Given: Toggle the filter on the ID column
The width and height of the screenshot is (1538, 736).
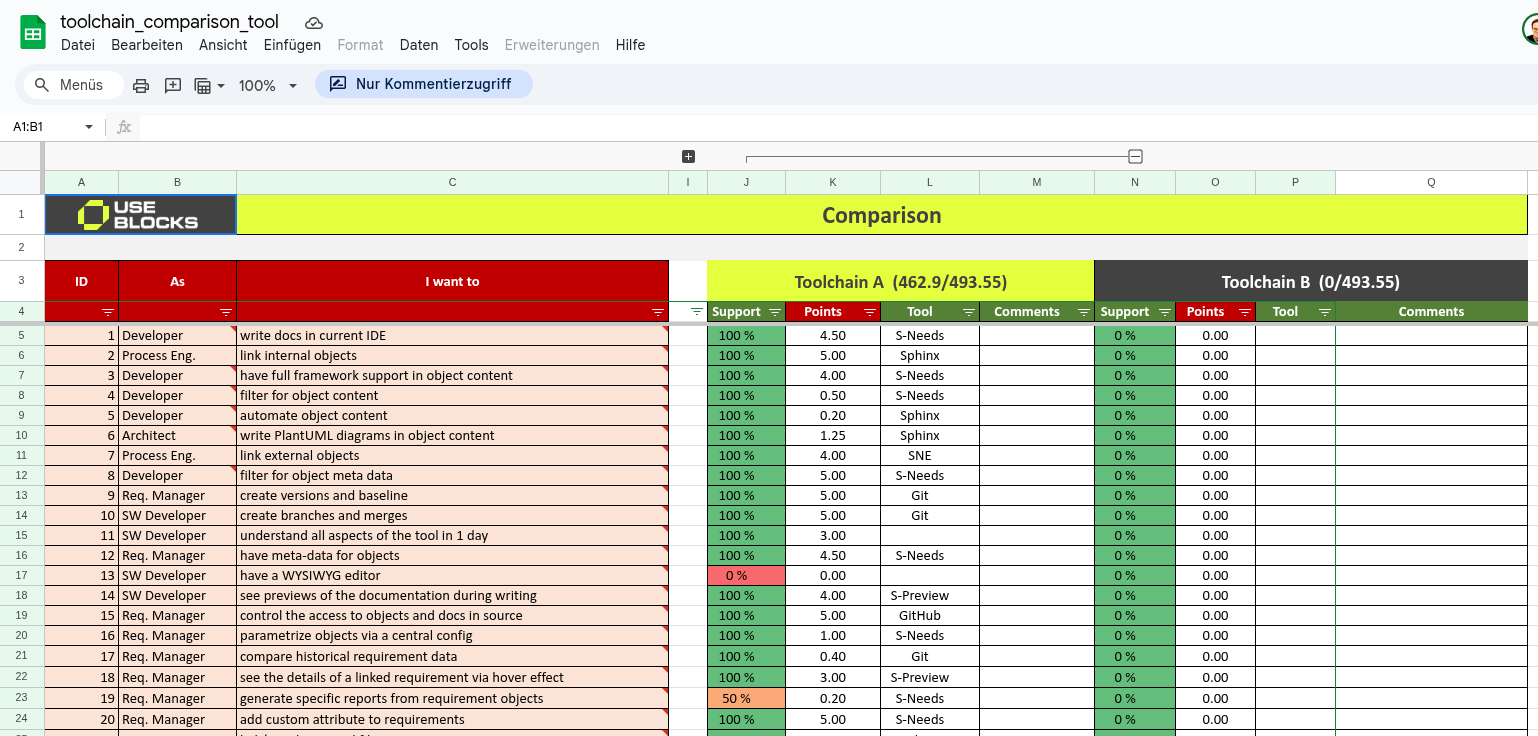Looking at the screenshot, I should tap(108, 313).
